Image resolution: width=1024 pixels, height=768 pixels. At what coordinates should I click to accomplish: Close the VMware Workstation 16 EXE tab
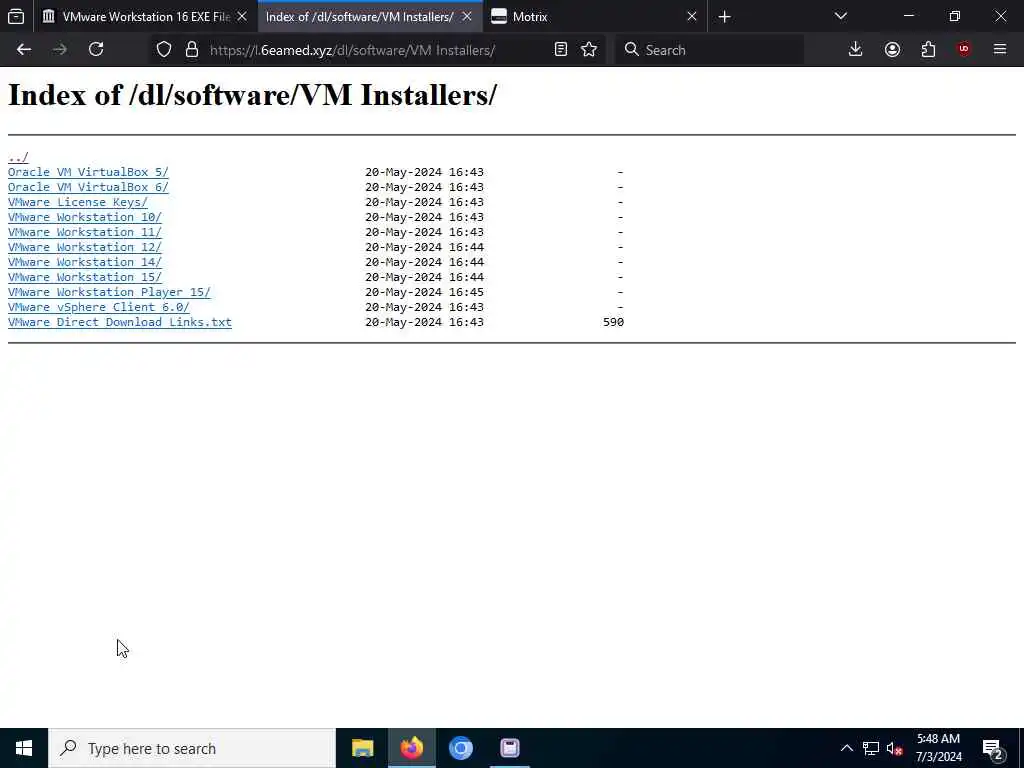click(242, 17)
